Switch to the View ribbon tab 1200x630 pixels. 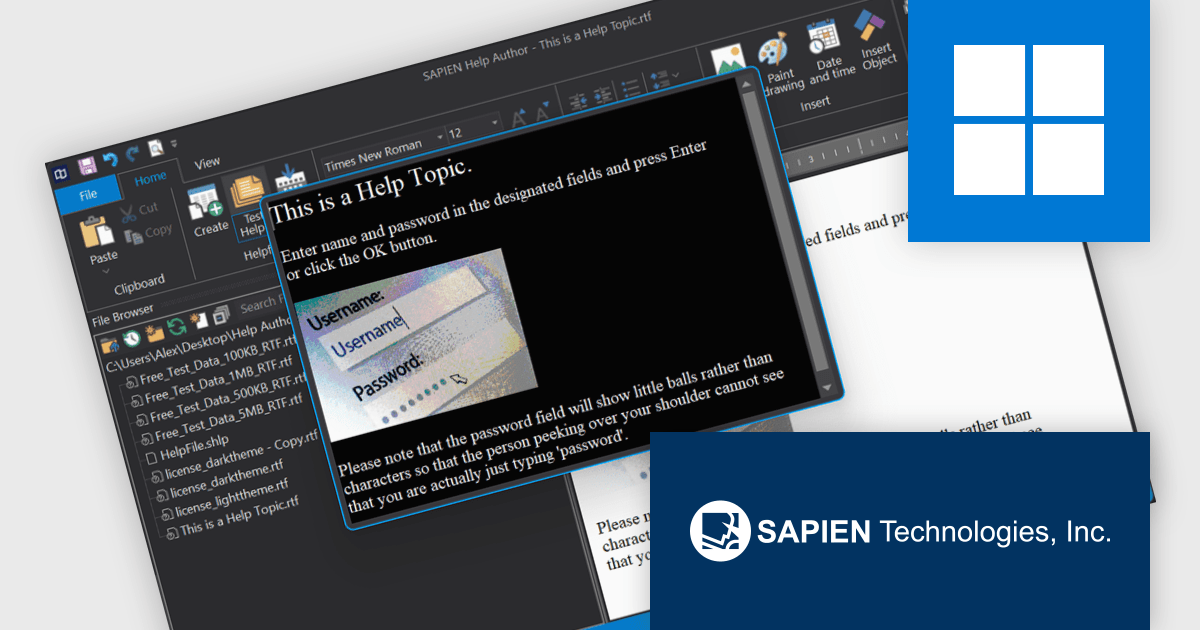tap(207, 162)
